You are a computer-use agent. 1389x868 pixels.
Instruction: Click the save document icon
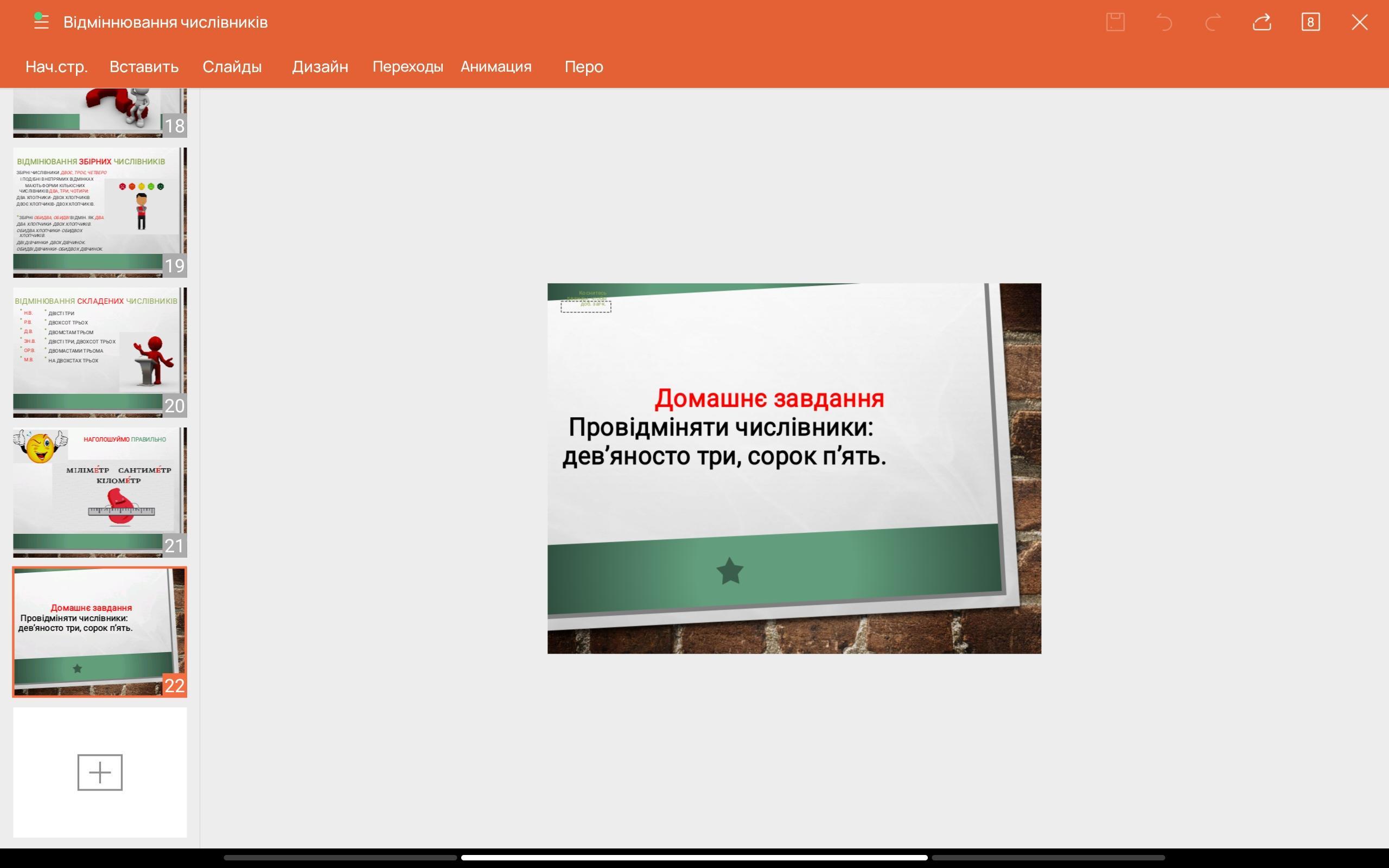(1114, 22)
